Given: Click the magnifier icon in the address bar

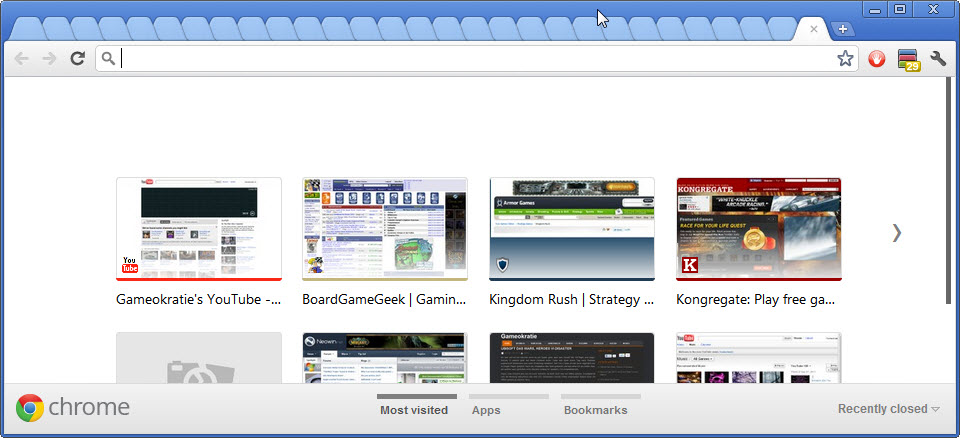Looking at the screenshot, I should (108, 59).
